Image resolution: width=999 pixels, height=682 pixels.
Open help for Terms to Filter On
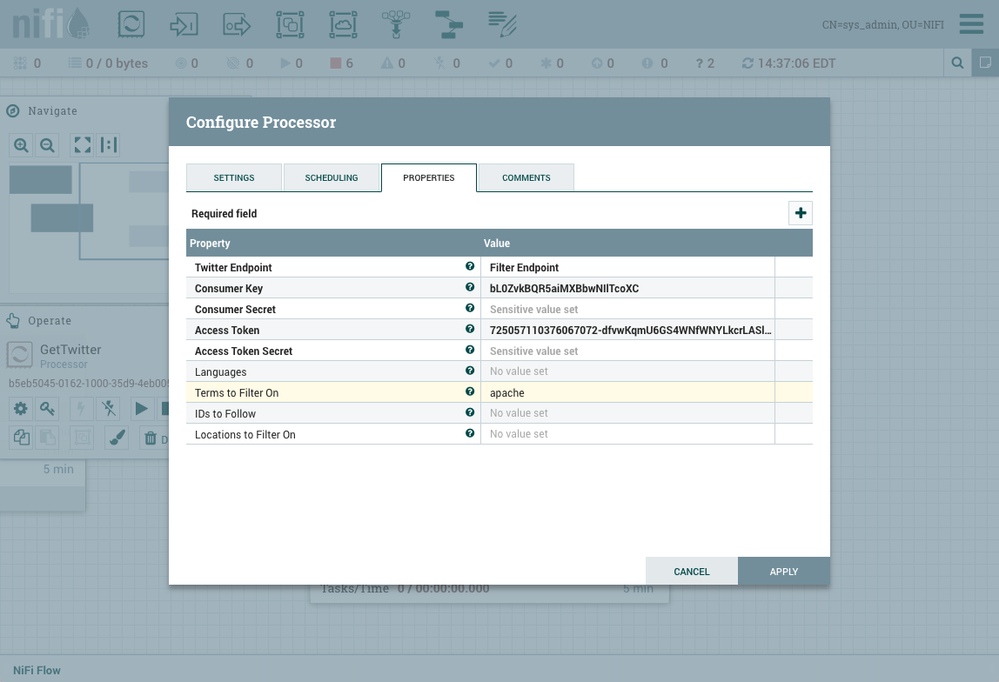470,392
